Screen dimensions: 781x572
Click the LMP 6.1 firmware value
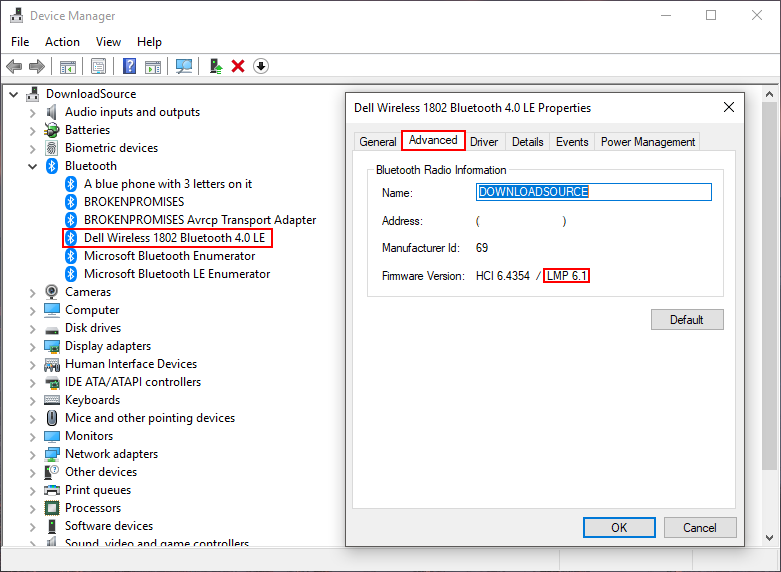567,276
